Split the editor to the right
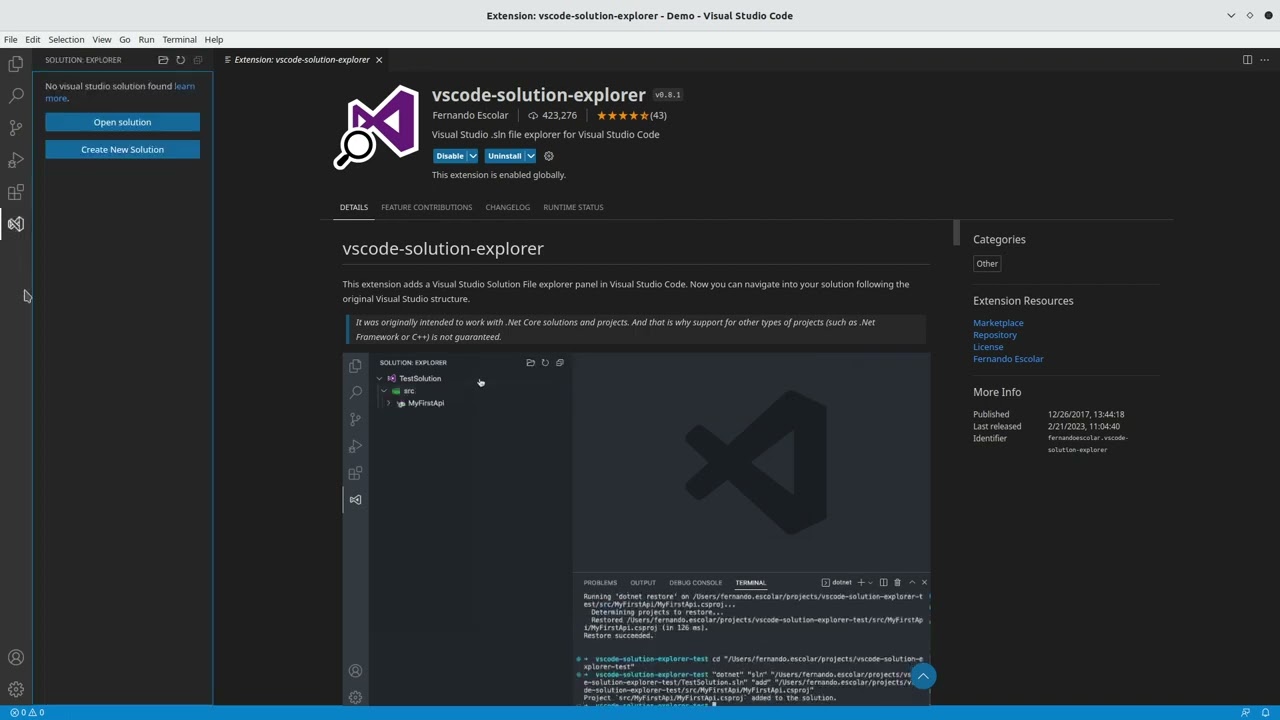 (1247, 60)
